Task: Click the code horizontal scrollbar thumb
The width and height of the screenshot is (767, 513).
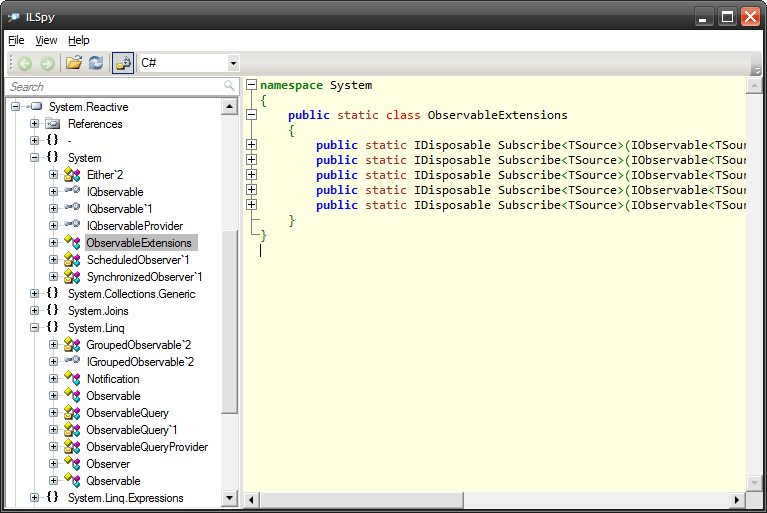Action: pos(362,500)
